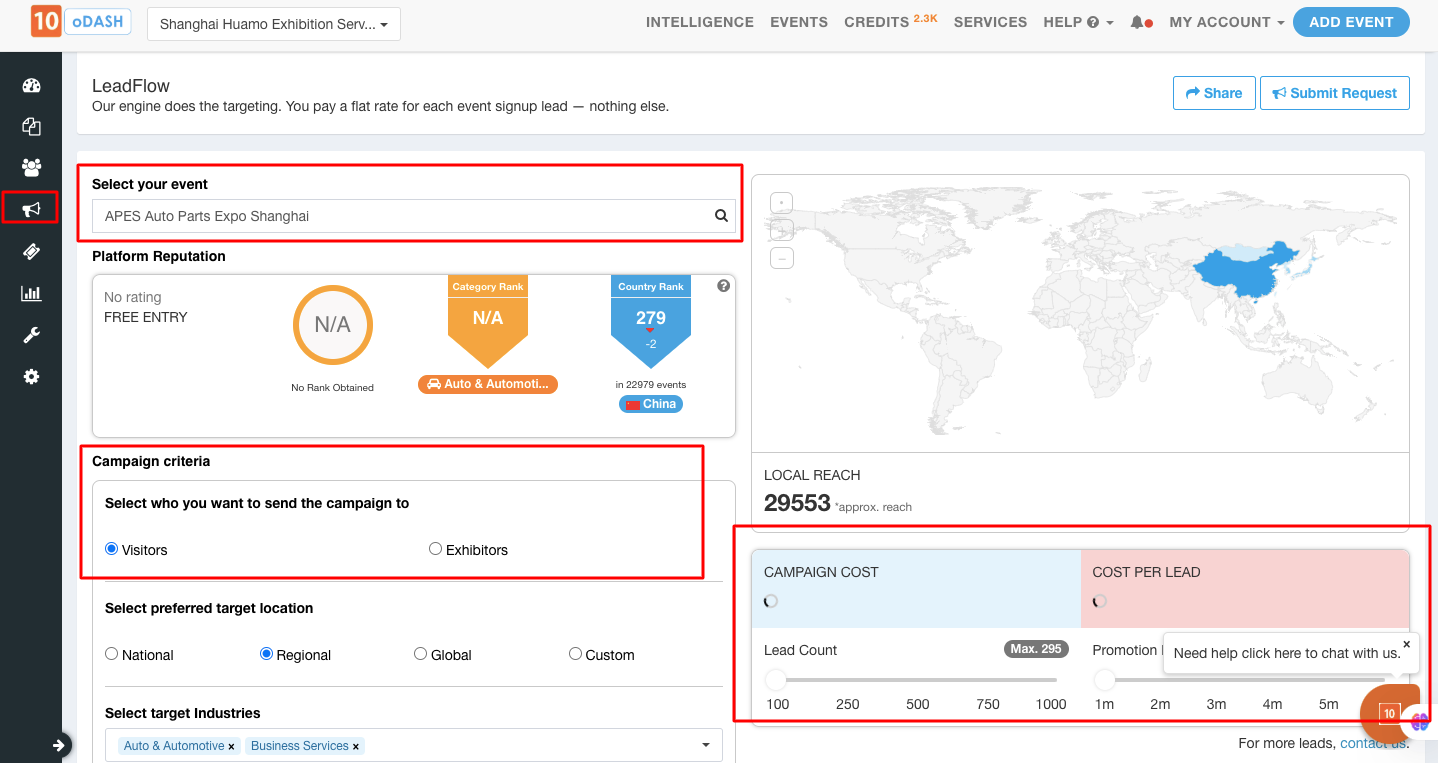This screenshot has height=763, width=1438.
Task: Click the 'No Rank Obtained' label
Action: [333, 387]
